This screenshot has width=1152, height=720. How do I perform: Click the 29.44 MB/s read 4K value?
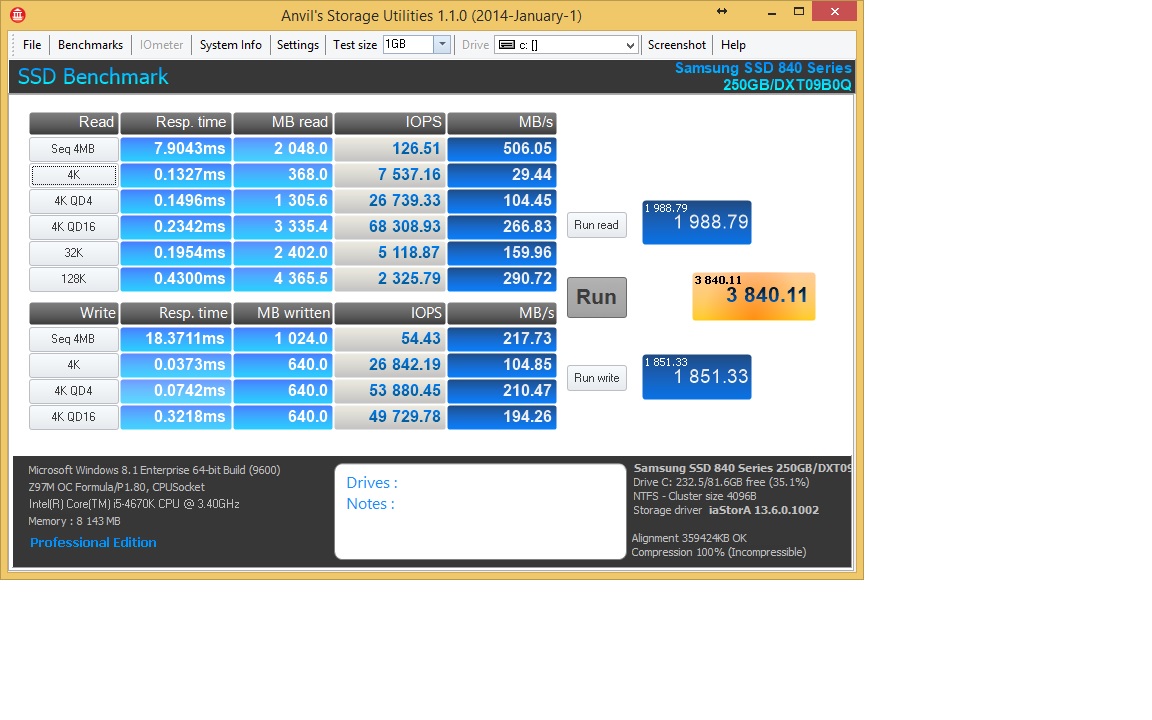point(502,175)
